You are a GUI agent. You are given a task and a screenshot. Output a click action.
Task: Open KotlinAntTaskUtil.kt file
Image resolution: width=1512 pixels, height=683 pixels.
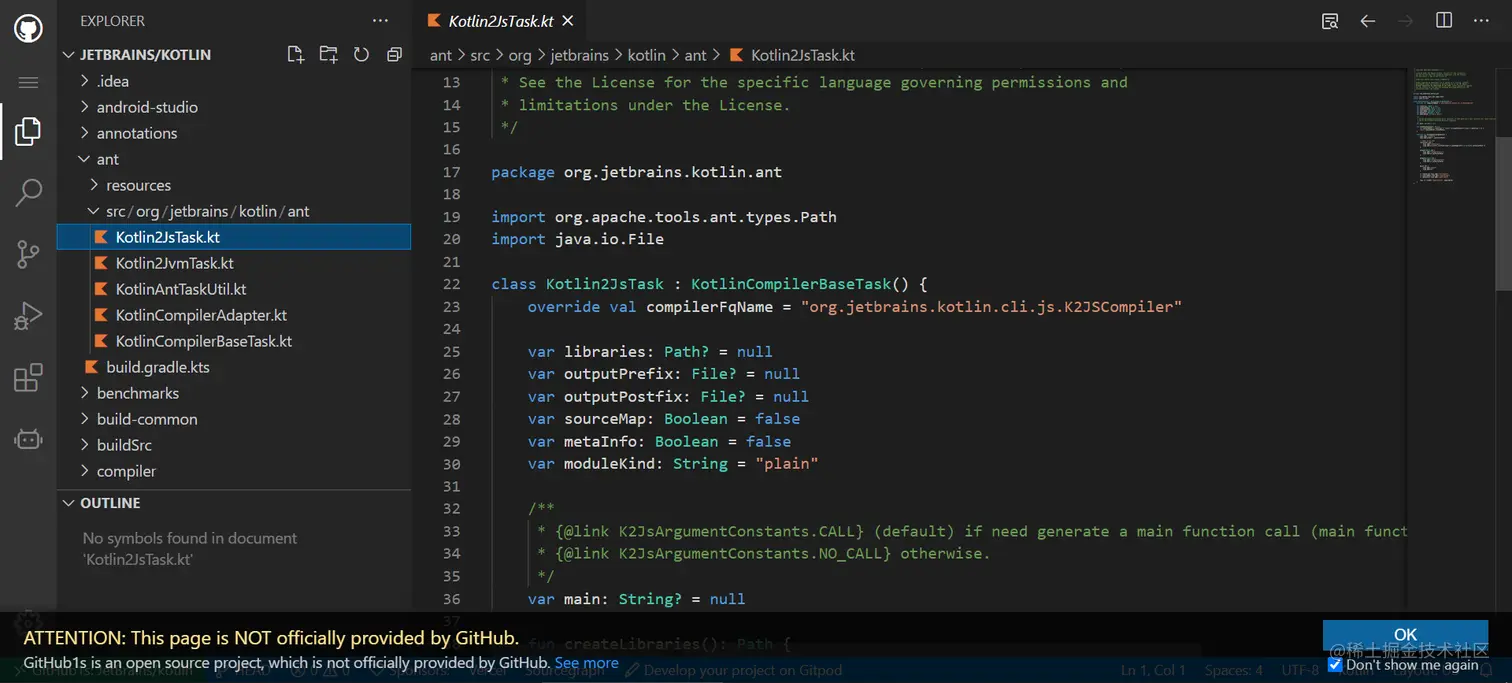[x=180, y=289]
